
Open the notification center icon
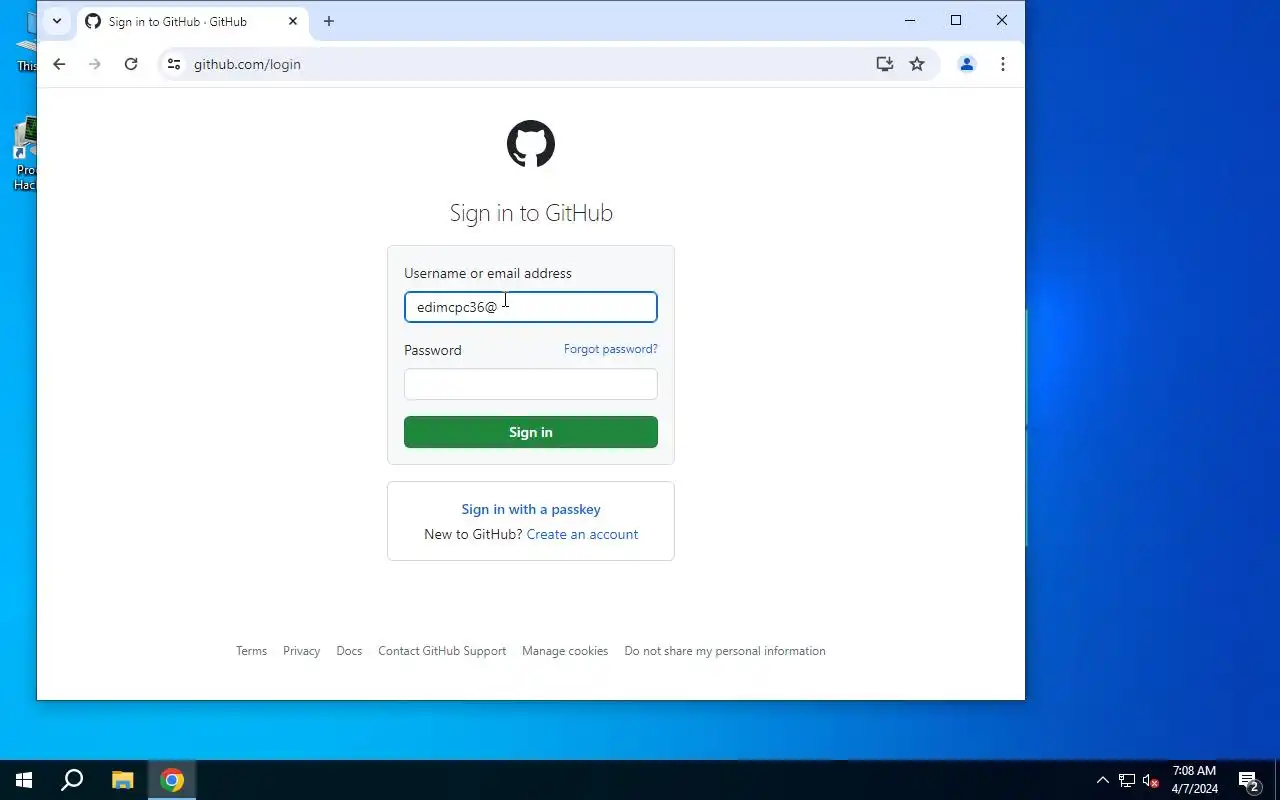click(1248, 780)
